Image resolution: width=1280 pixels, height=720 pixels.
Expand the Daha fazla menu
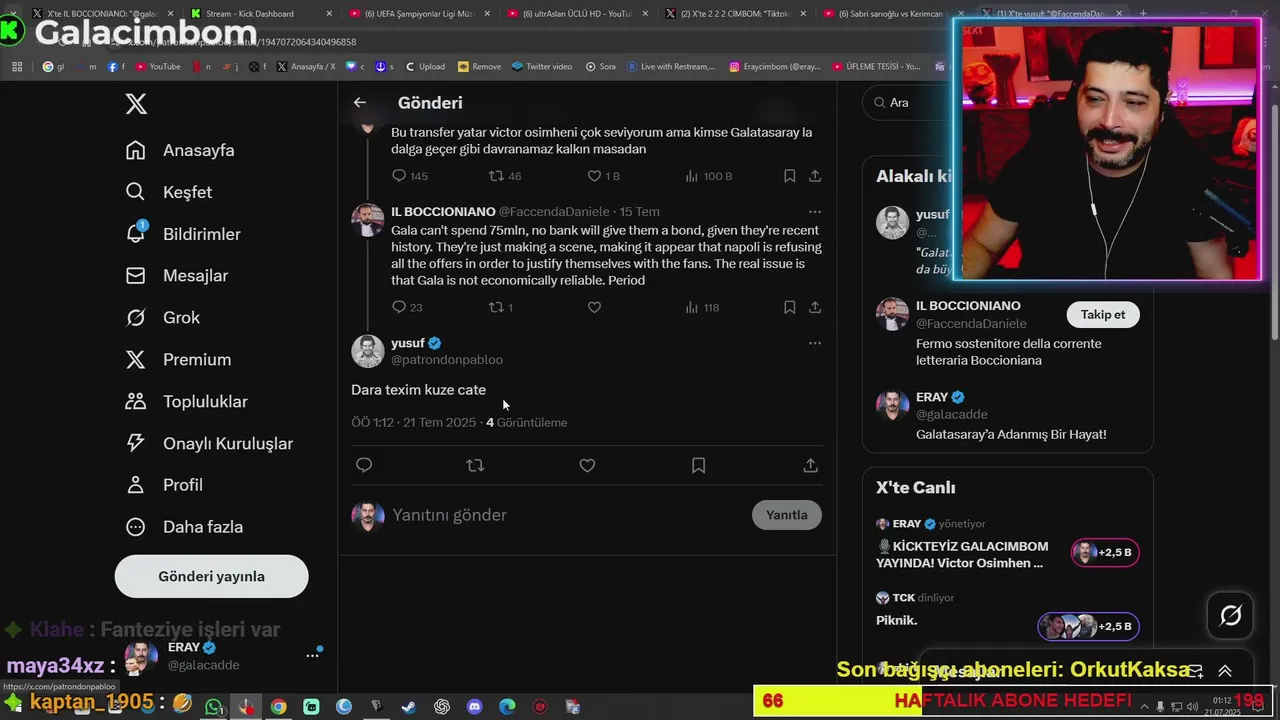click(x=184, y=527)
